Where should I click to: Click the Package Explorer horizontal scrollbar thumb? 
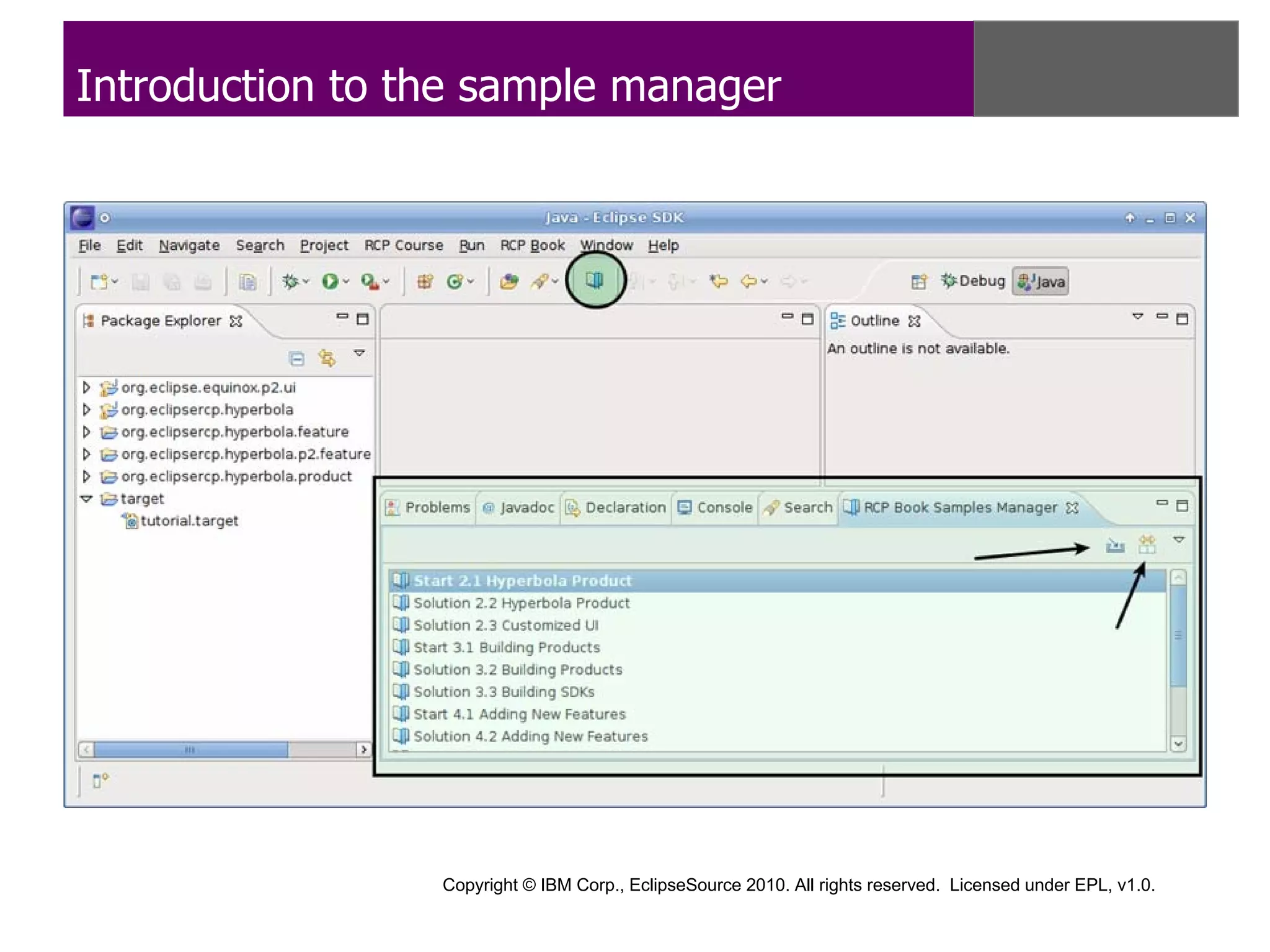pyautogui.click(x=190, y=750)
